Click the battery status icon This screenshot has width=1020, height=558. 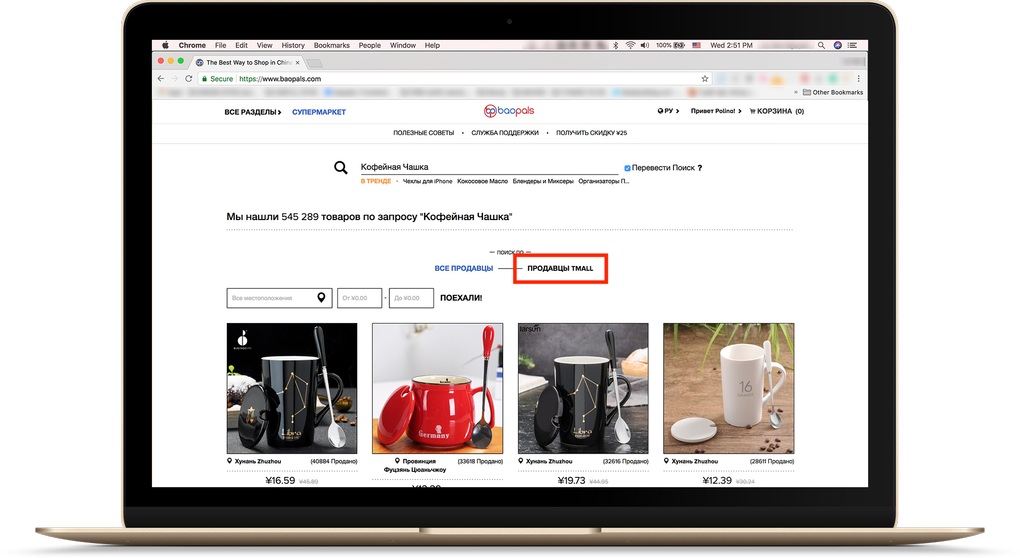pos(679,46)
